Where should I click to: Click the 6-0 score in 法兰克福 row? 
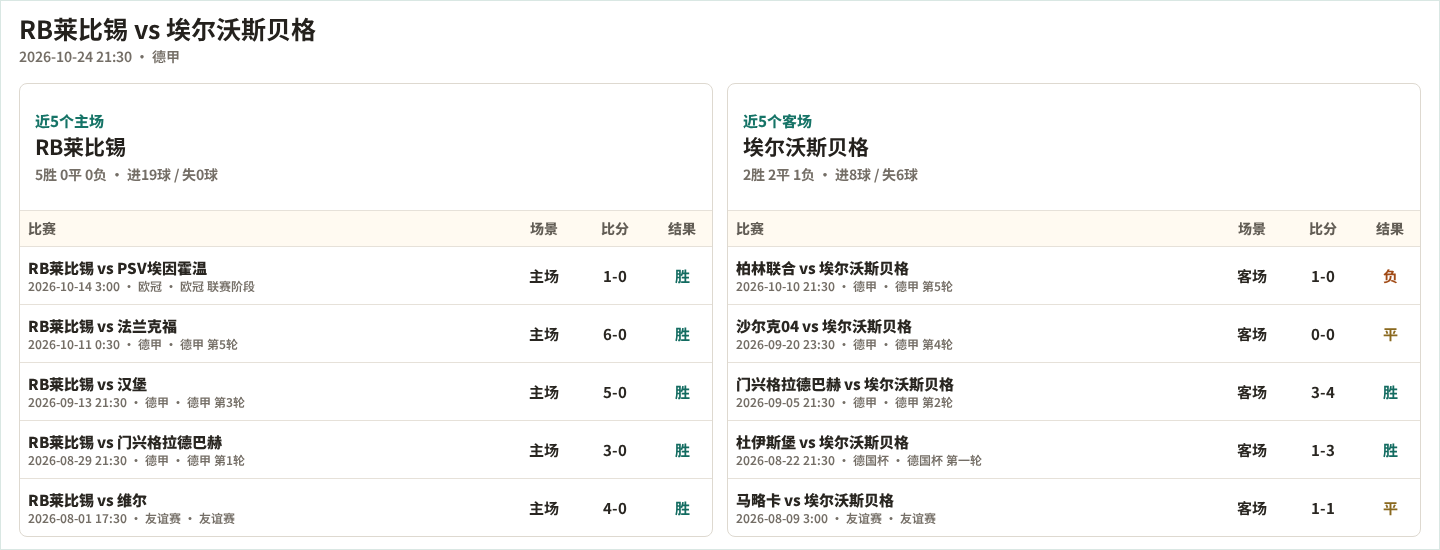615,334
